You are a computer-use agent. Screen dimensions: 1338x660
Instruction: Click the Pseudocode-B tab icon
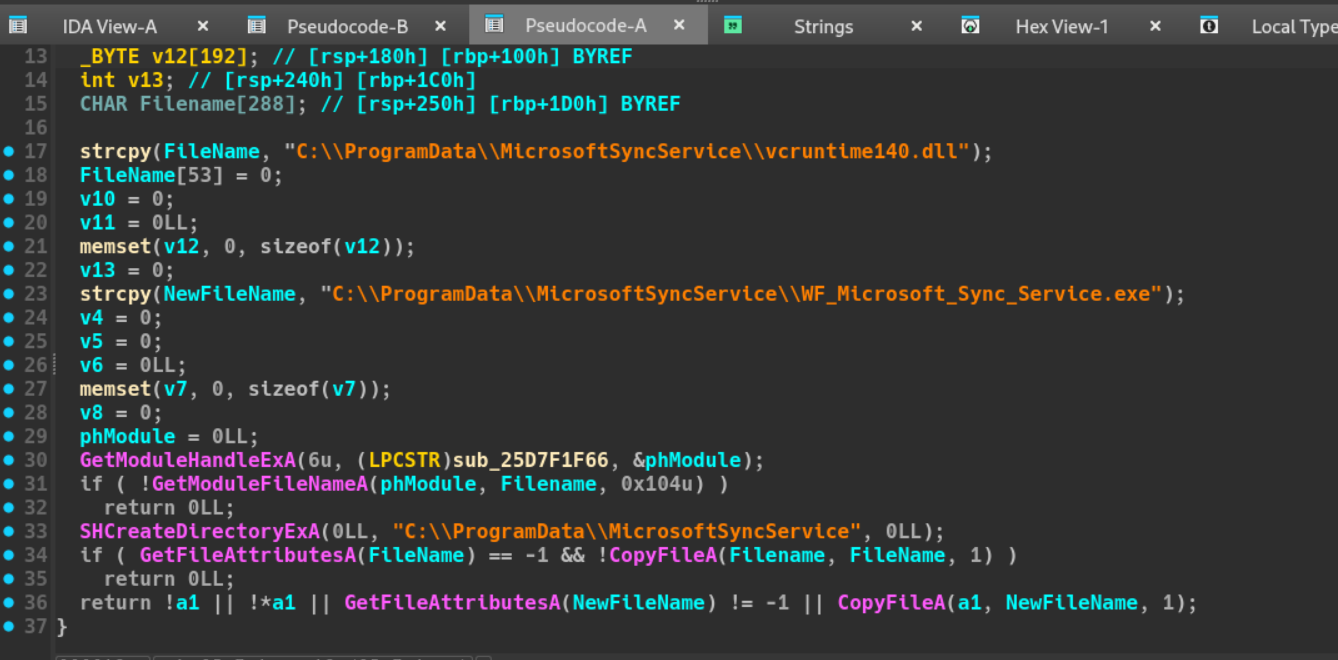point(257,26)
